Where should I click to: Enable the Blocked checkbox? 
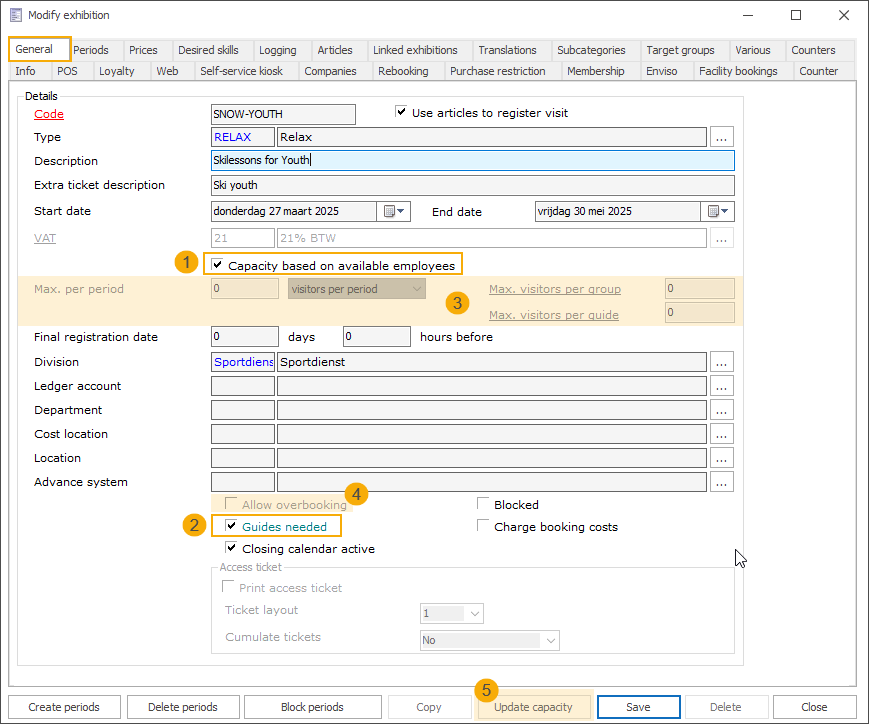coord(484,505)
